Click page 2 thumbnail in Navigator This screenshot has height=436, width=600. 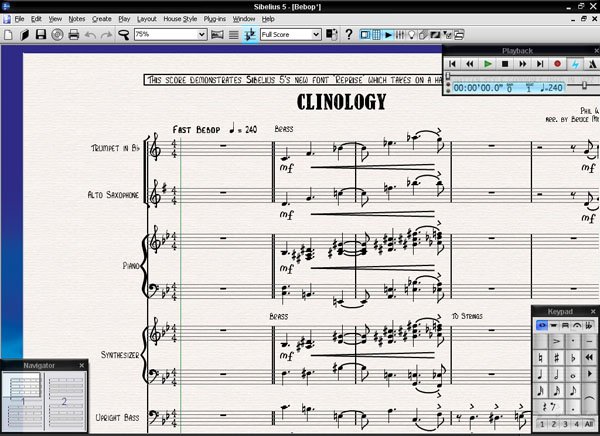click(x=63, y=400)
